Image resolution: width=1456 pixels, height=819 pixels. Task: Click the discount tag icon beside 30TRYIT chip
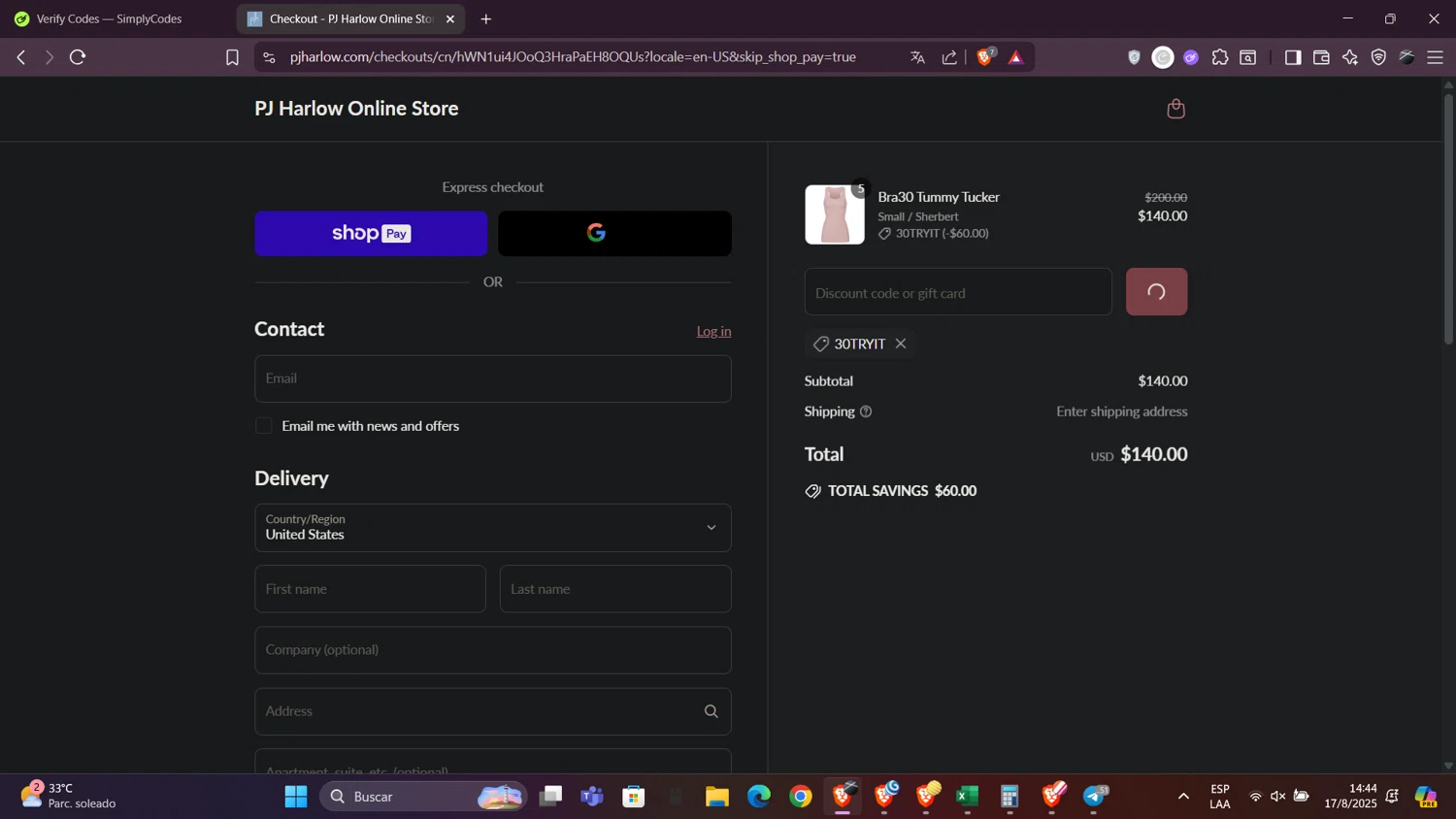coord(821,344)
